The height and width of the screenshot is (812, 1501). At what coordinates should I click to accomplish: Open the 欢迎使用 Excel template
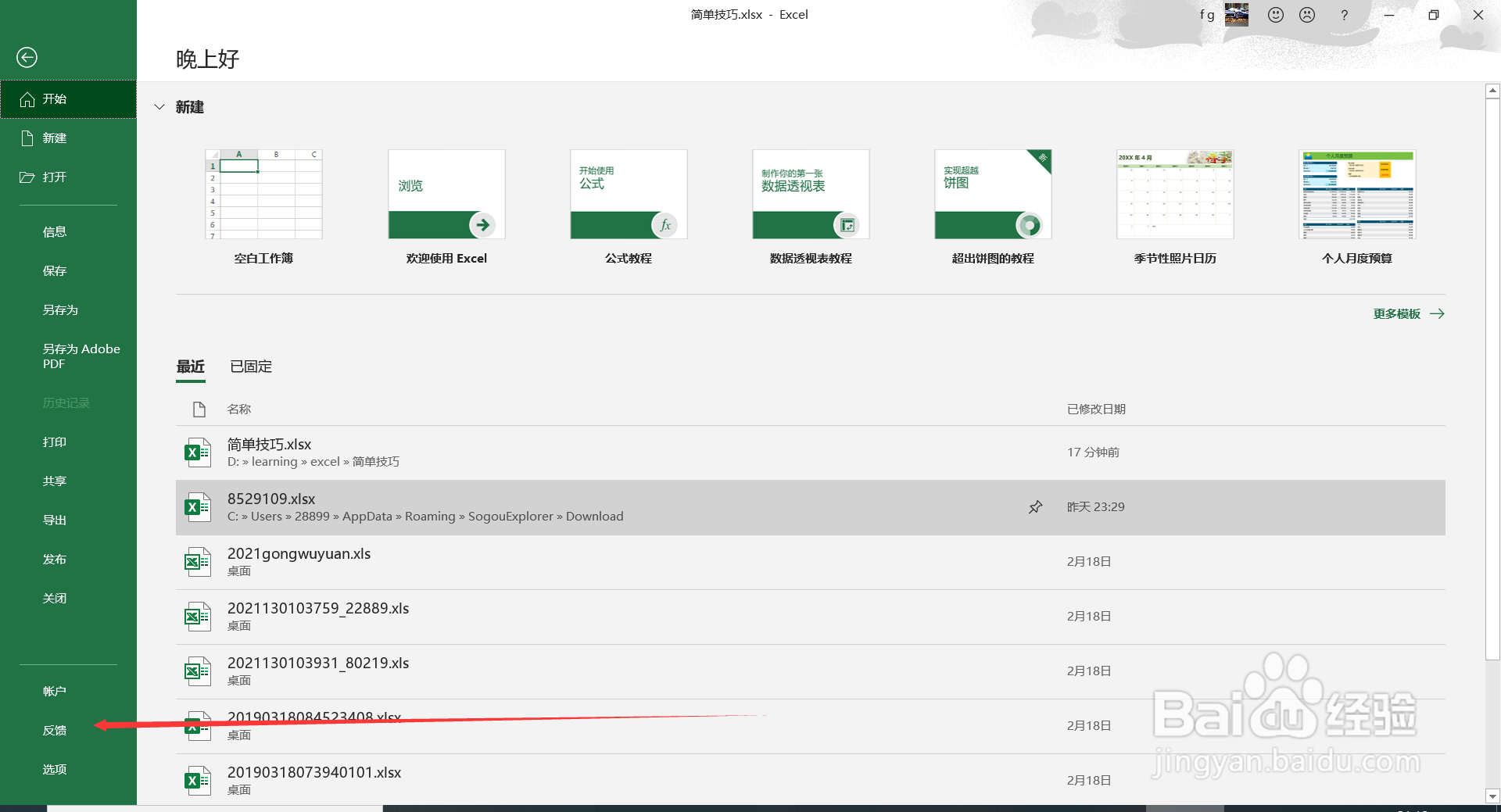coord(446,207)
